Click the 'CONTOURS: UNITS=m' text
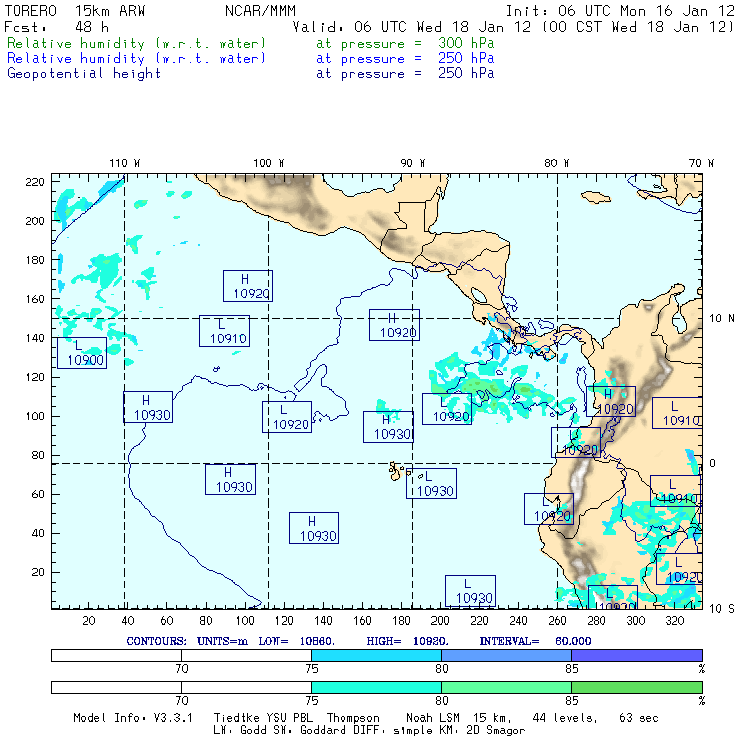The width and height of the screenshot is (740, 740). tap(187, 641)
